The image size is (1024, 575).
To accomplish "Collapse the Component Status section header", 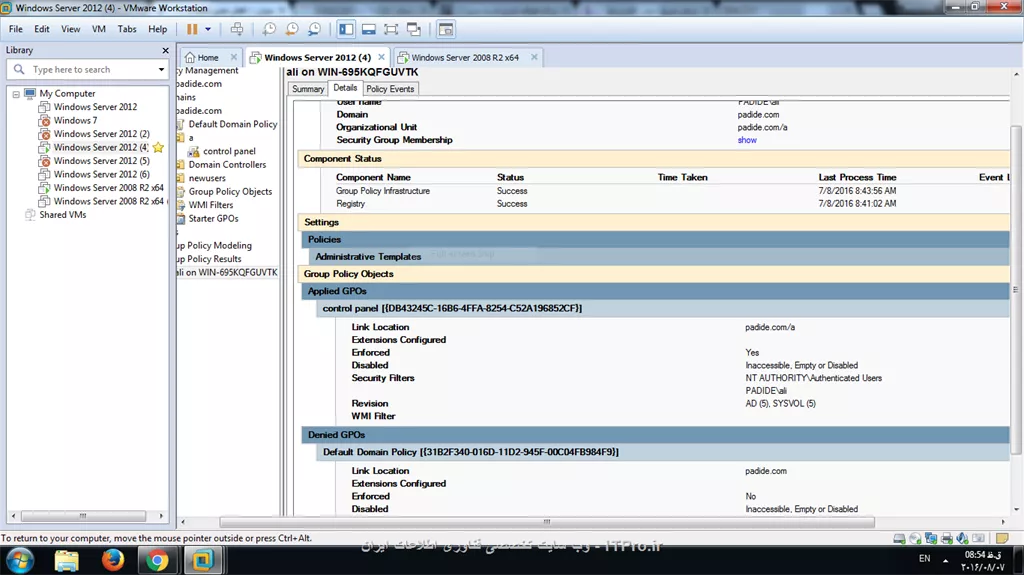I will pyautogui.click(x=653, y=159).
